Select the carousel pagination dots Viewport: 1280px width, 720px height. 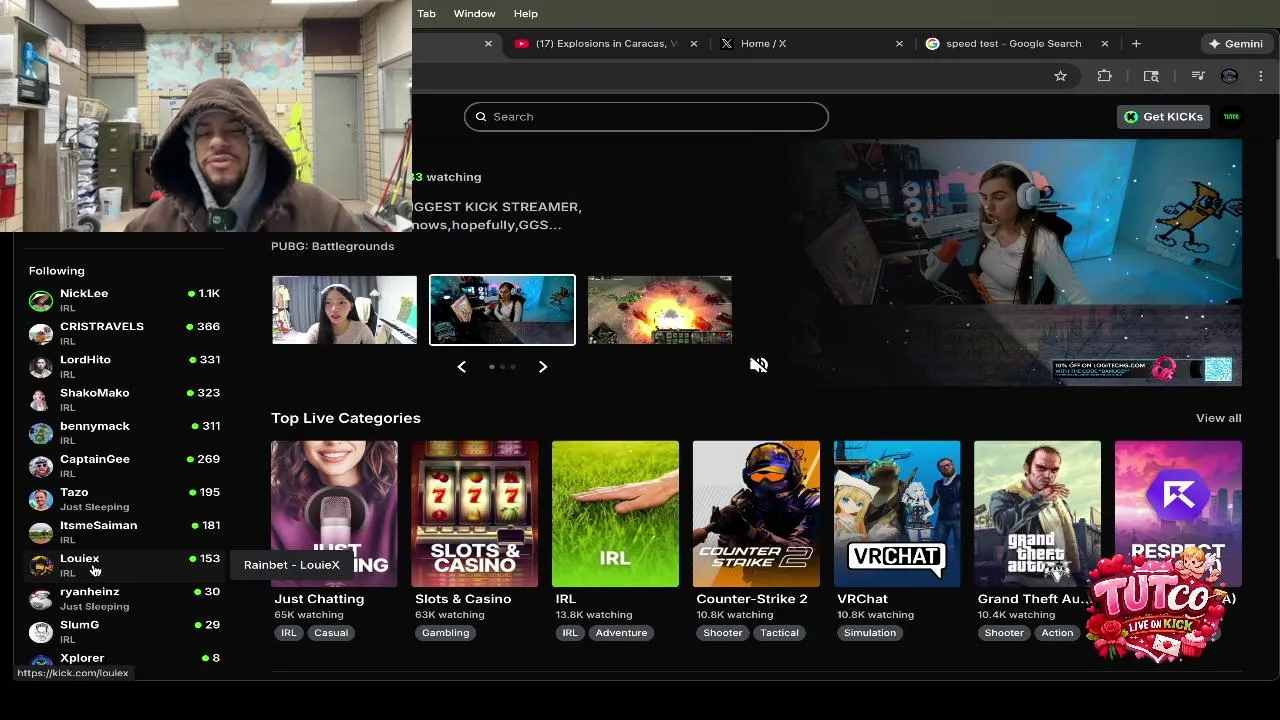[502, 367]
